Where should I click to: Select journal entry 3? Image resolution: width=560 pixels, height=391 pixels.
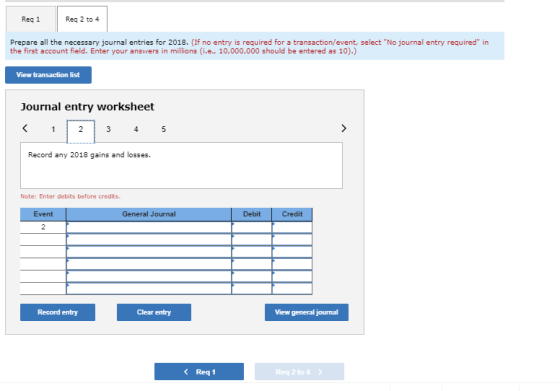point(108,129)
